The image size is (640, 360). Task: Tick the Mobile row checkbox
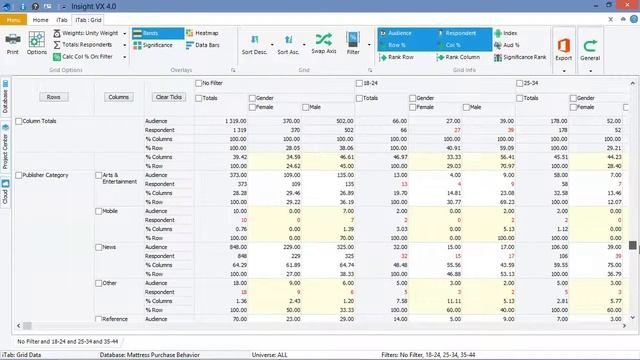tap(98, 211)
